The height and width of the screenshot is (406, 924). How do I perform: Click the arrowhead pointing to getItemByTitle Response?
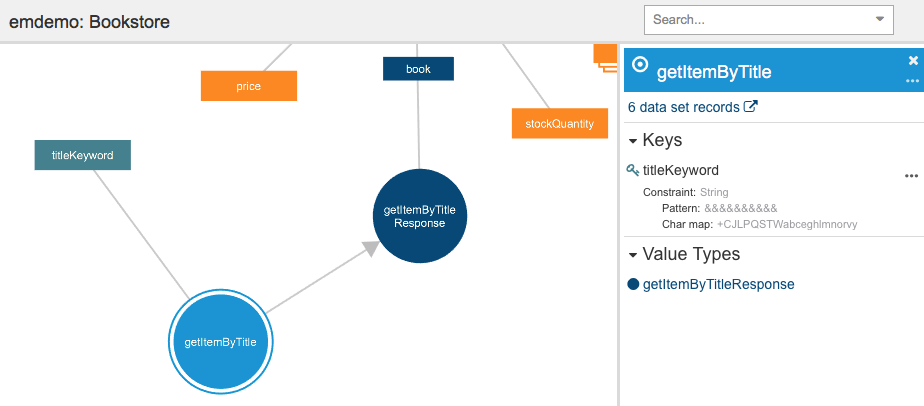point(371,248)
